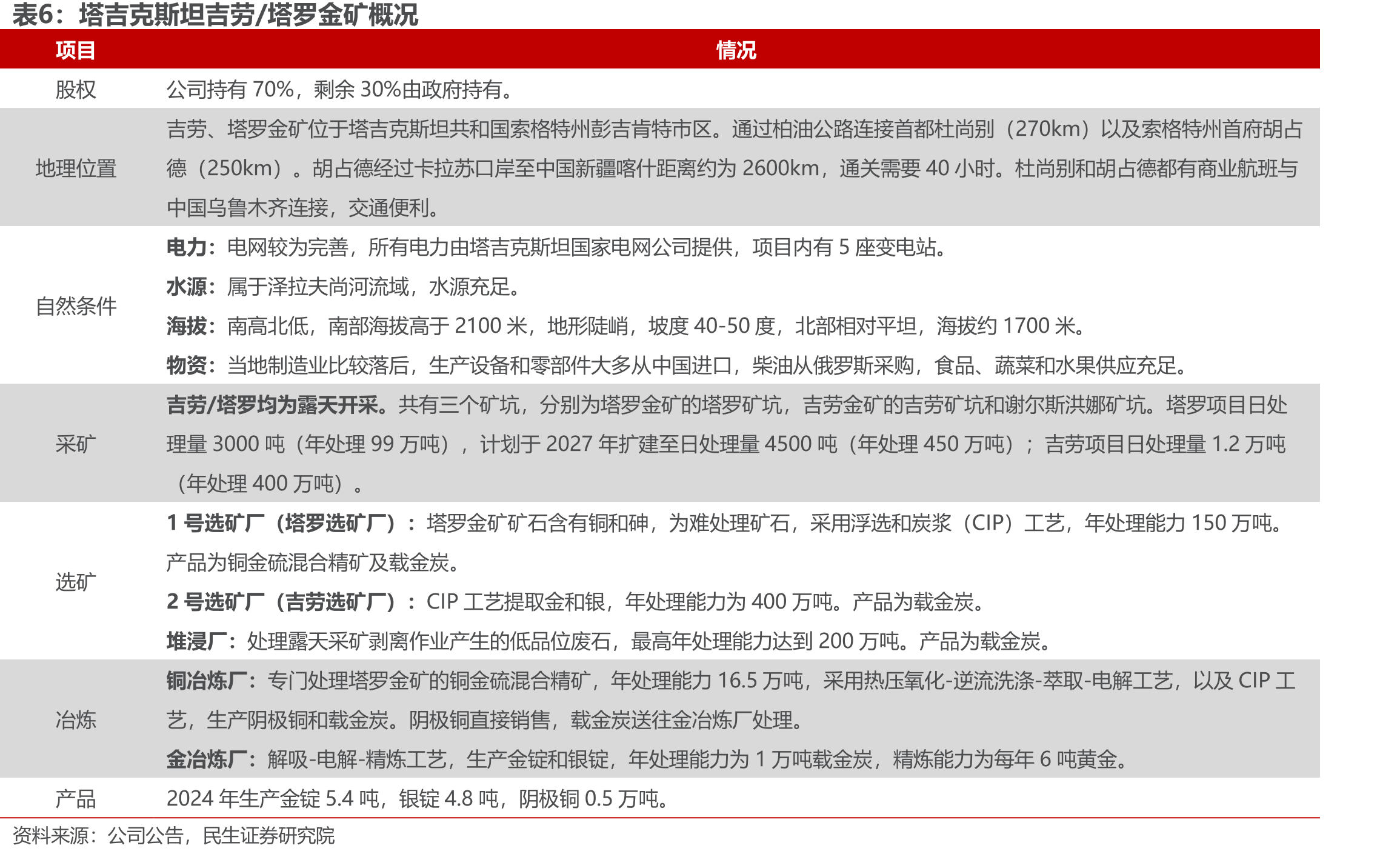Viewport: 1400px width, 854px height.
Task: Click the bold '堆浸厂：' label
Action: 202,641
